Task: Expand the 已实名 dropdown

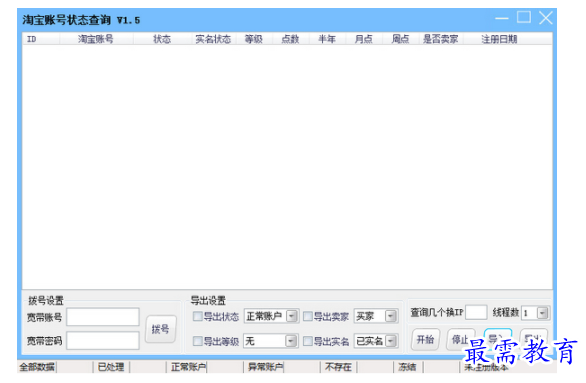Action: pos(376,341)
